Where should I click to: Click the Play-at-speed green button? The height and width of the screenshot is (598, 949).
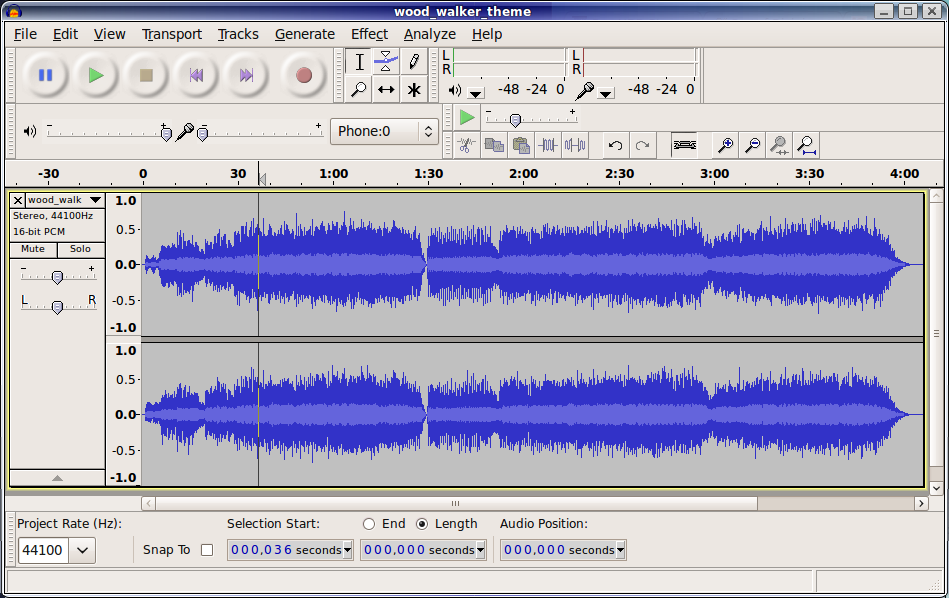tap(467, 117)
